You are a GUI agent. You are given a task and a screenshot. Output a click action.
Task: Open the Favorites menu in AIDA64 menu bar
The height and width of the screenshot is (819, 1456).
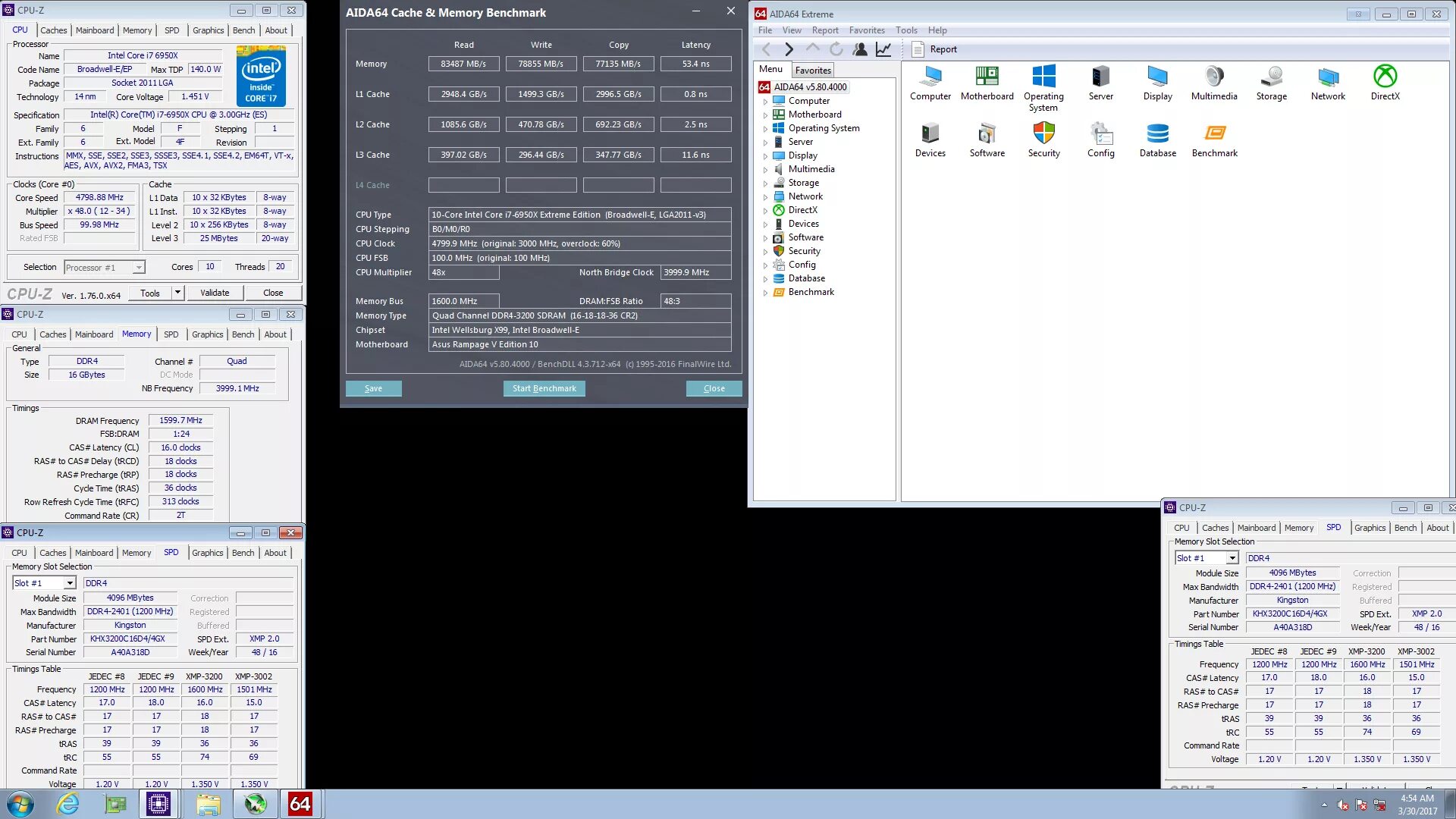tap(867, 30)
